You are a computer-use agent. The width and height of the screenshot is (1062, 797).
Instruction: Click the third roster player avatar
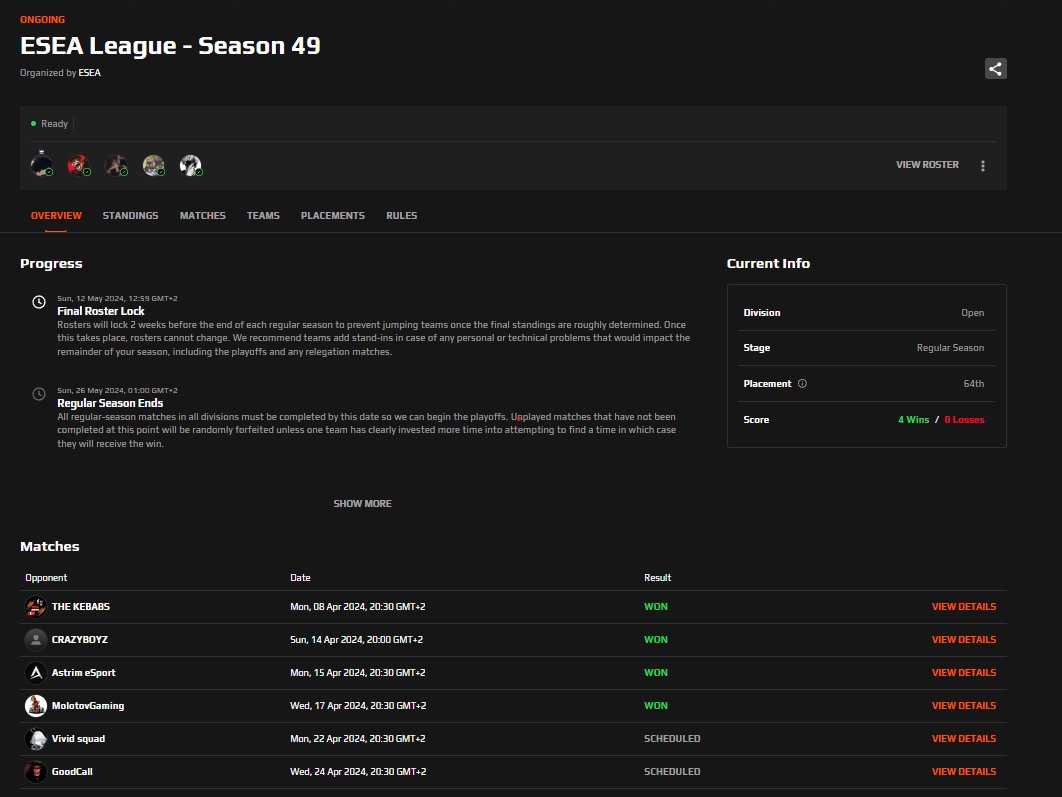point(116,165)
